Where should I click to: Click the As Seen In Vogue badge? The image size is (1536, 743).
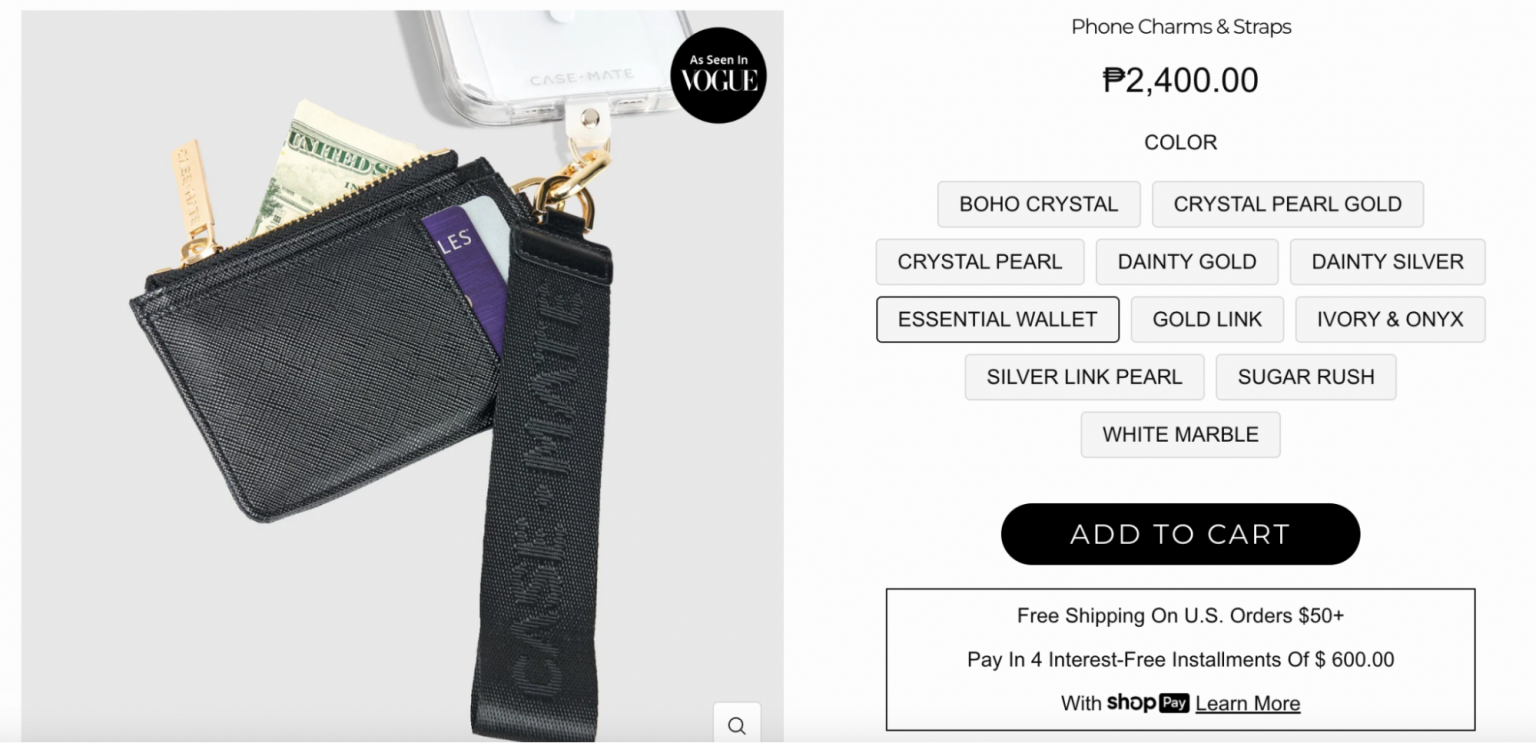tap(718, 75)
